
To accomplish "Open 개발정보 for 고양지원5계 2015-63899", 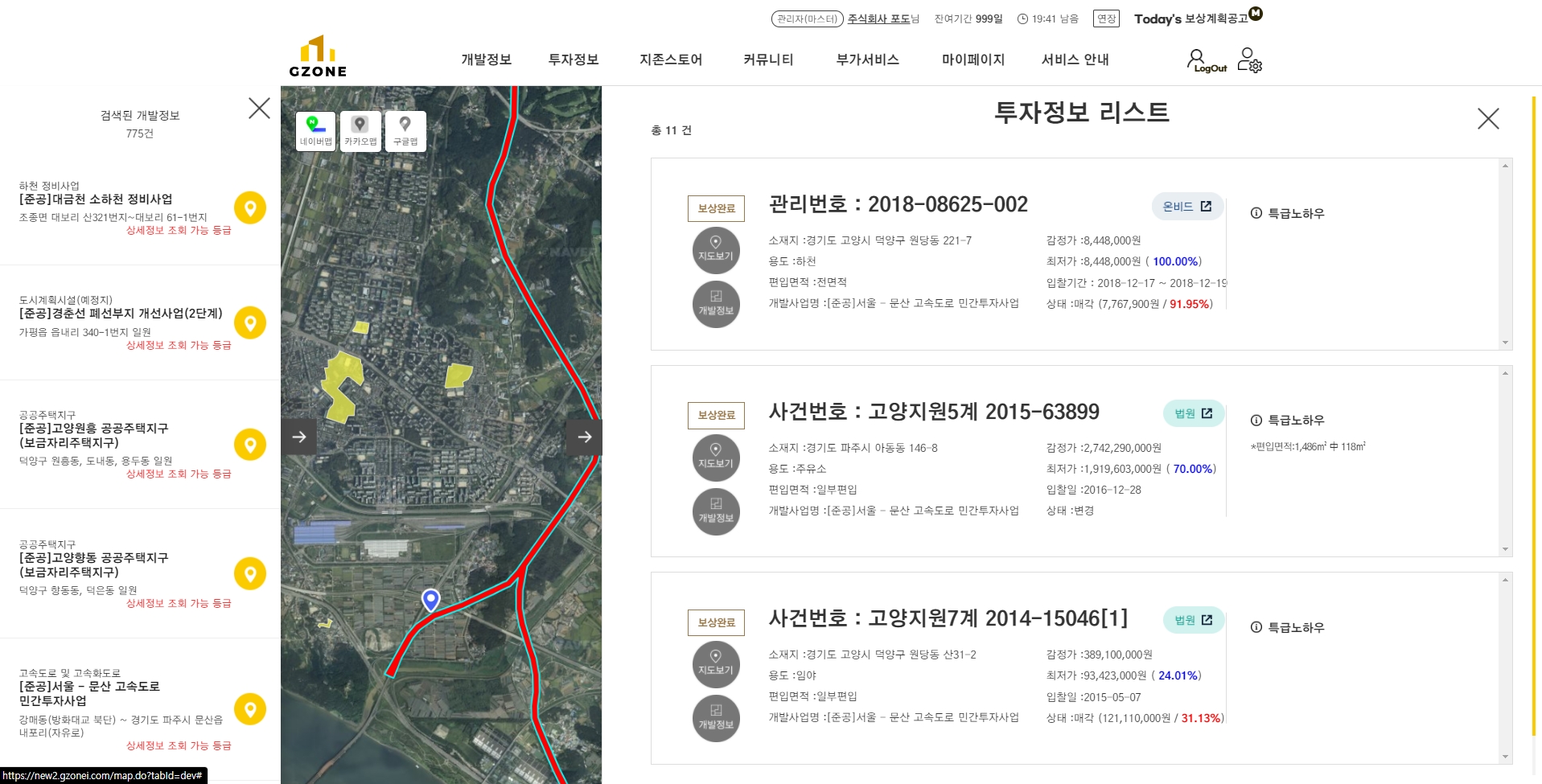I will (716, 512).
